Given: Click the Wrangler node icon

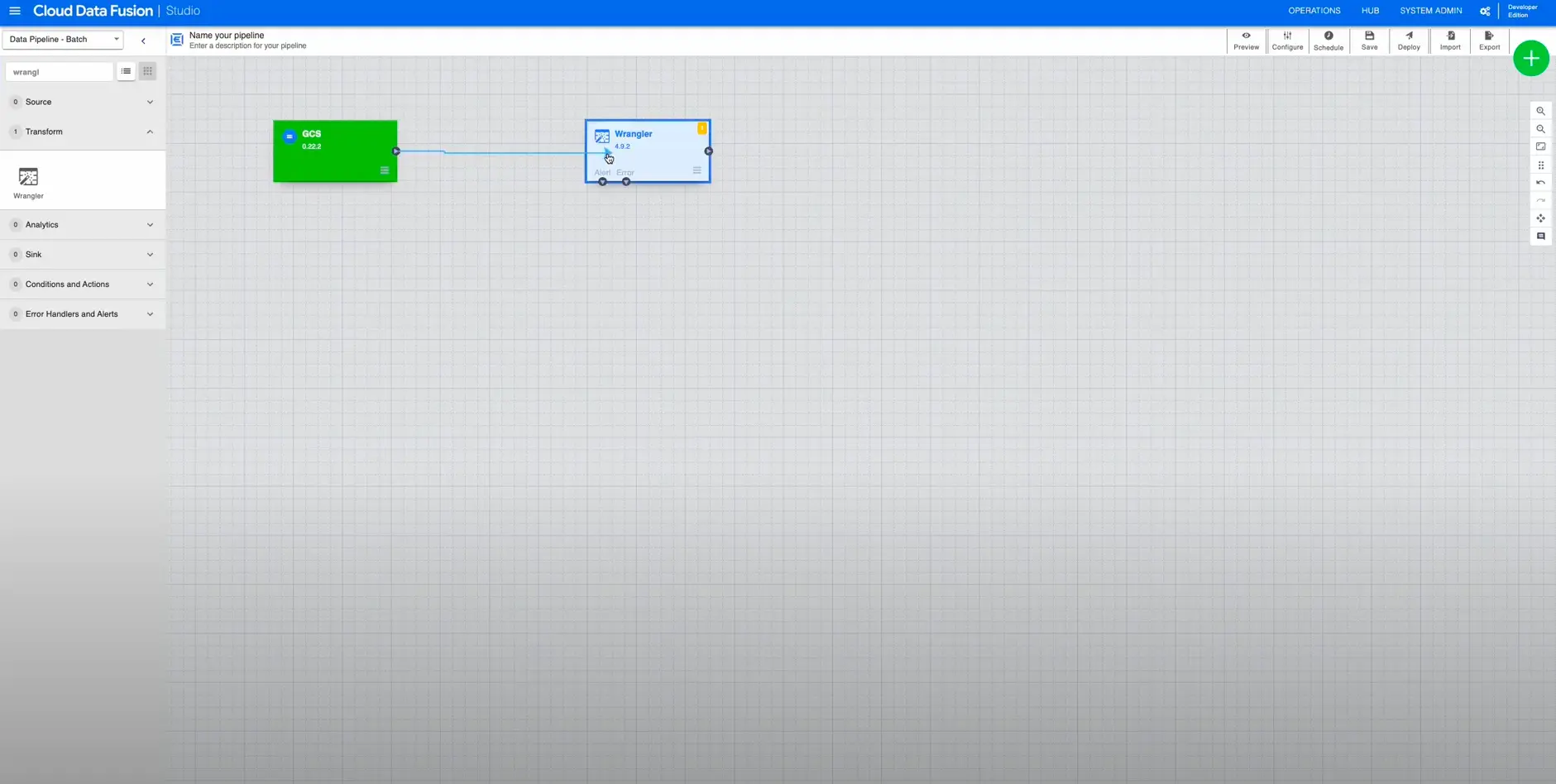Looking at the screenshot, I should tap(601, 136).
